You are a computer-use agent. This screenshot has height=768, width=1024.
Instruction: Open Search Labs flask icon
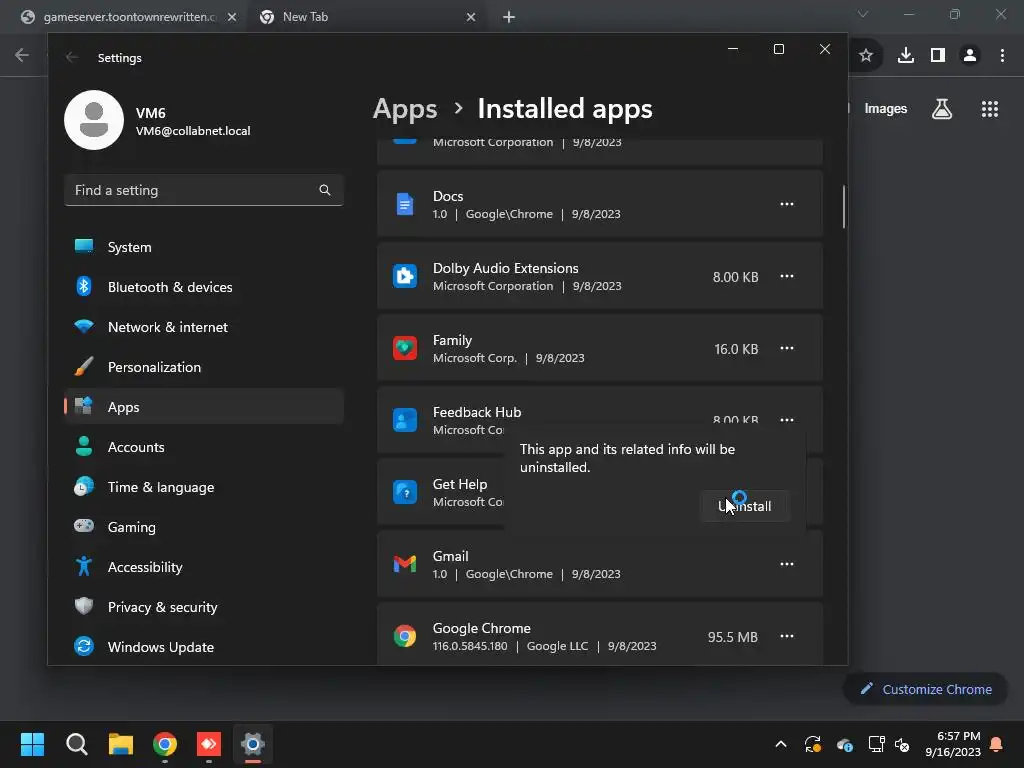(942, 109)
